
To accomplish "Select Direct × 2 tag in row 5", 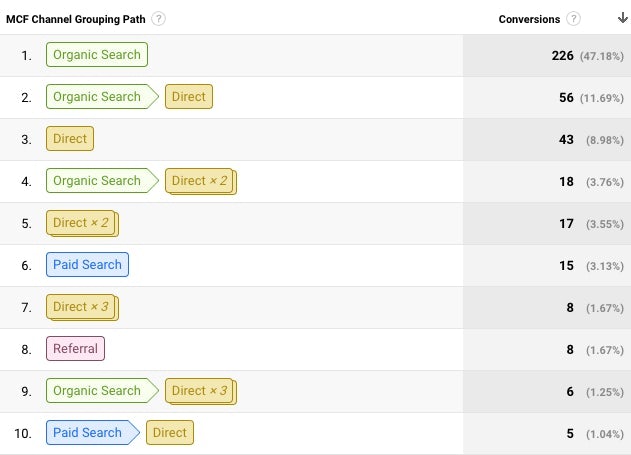I will point(80,223).
